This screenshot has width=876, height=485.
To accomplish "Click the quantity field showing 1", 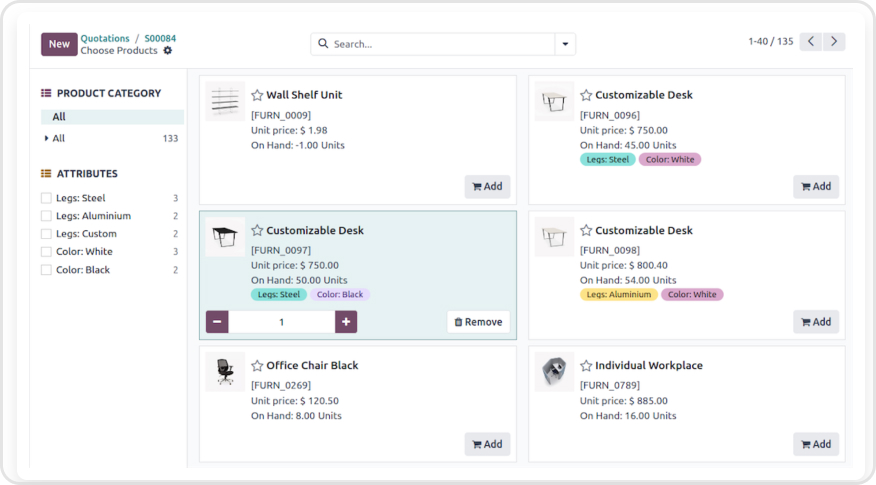I will click(x=282, y=322).
